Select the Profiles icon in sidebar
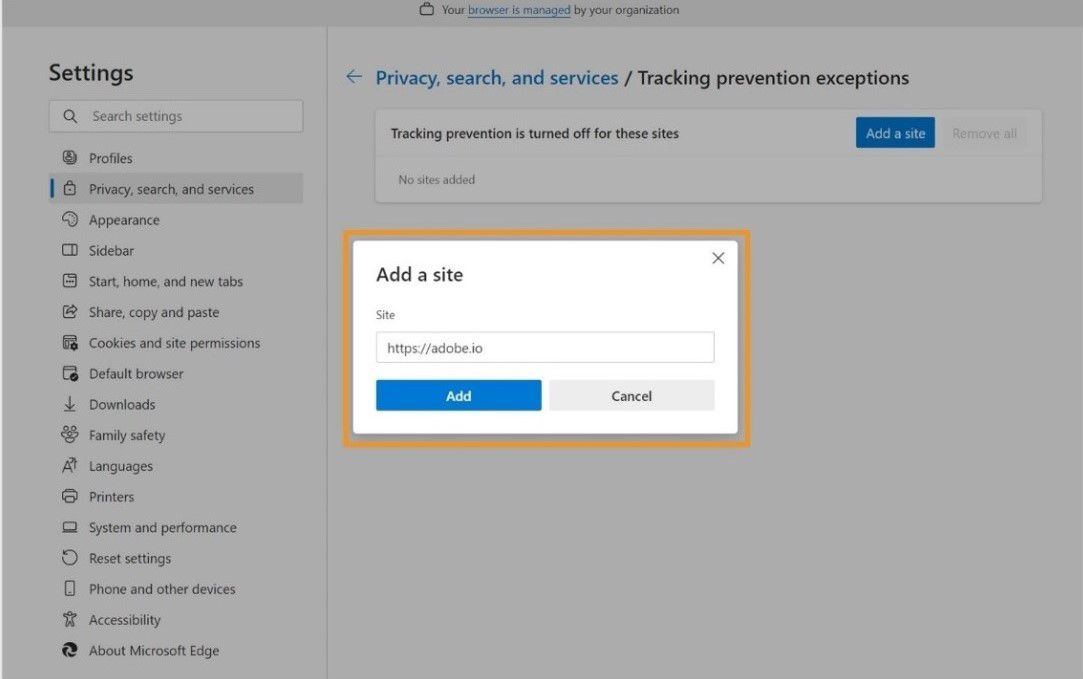Screen dimensions: 1083x679 point(69,157)
